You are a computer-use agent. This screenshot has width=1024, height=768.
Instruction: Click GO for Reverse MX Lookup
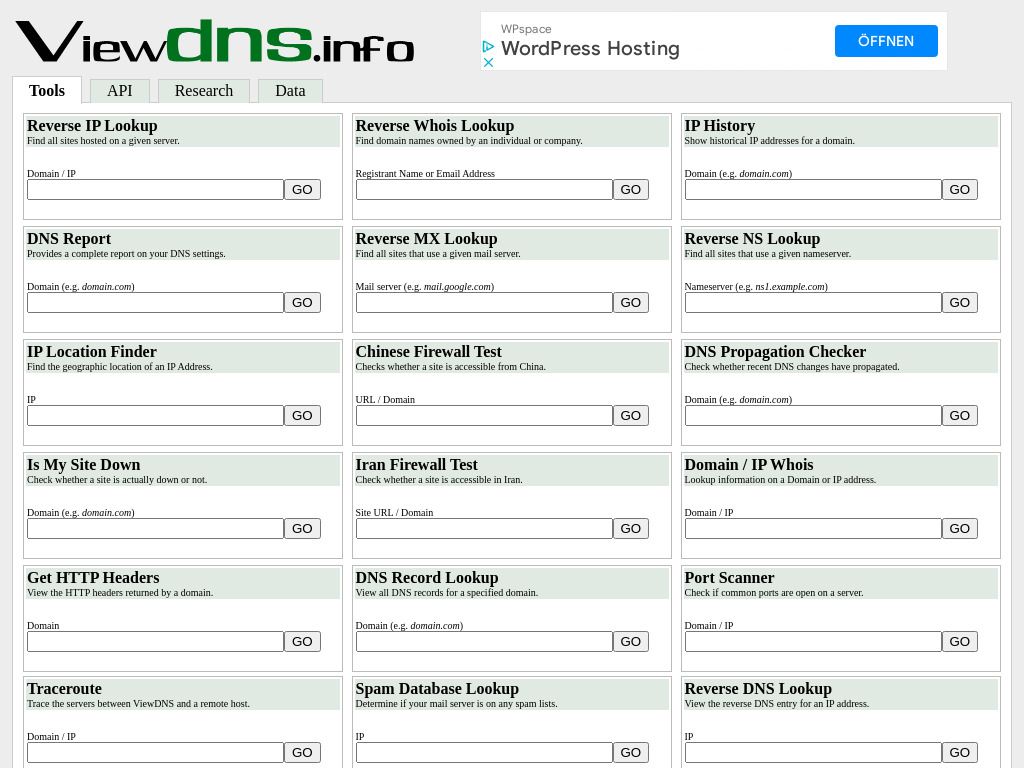point(630,302)
